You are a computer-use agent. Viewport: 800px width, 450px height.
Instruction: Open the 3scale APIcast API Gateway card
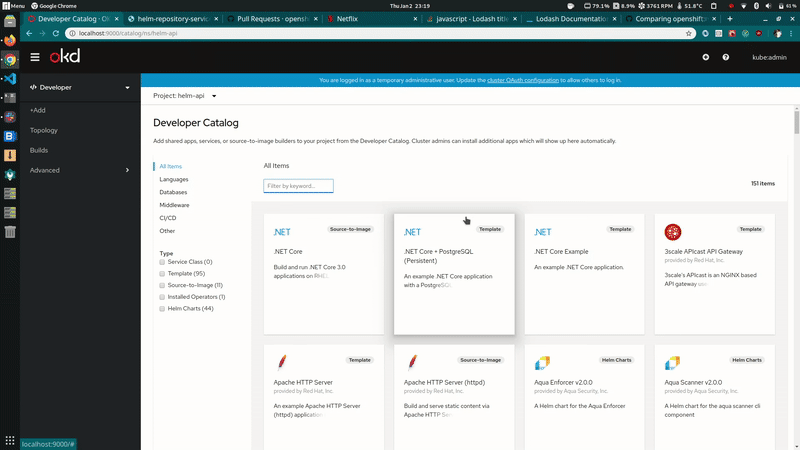point(715,274)
